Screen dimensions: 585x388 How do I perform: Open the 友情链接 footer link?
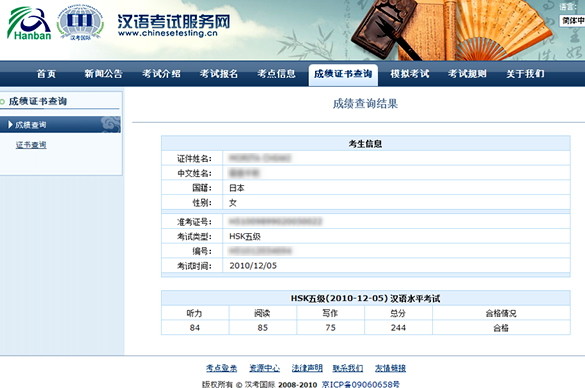tap(390, 368)
